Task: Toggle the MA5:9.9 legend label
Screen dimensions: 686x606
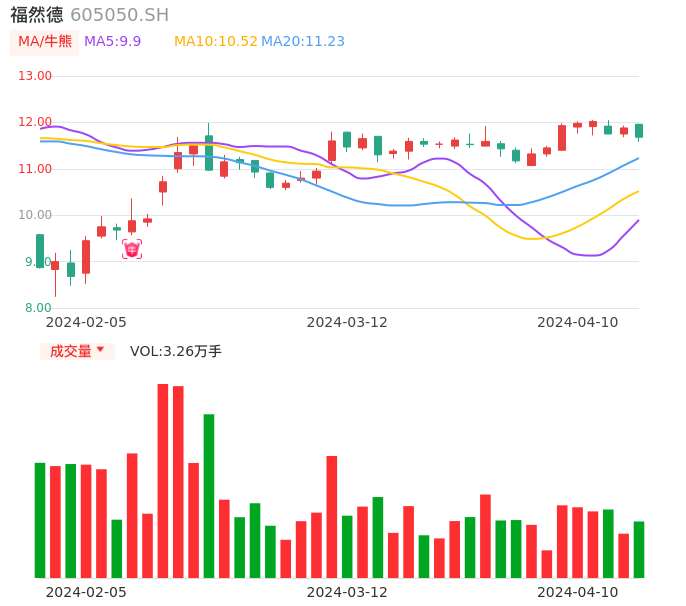Action: coord(112,42)
